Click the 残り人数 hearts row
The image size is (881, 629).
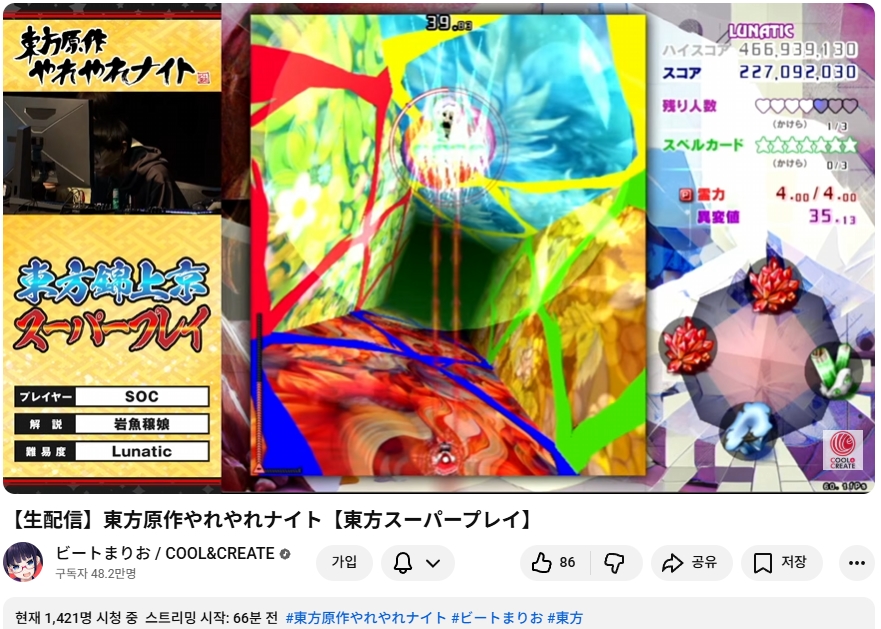(x=806, y=106)
